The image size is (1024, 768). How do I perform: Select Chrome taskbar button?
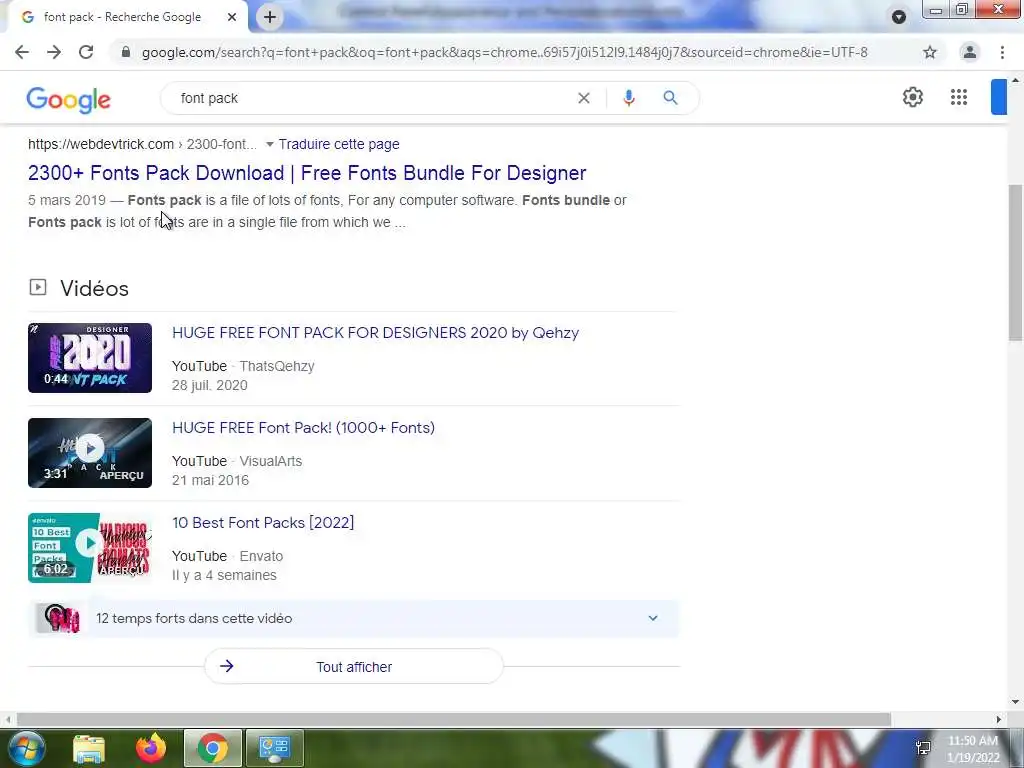tap(213, 748)
